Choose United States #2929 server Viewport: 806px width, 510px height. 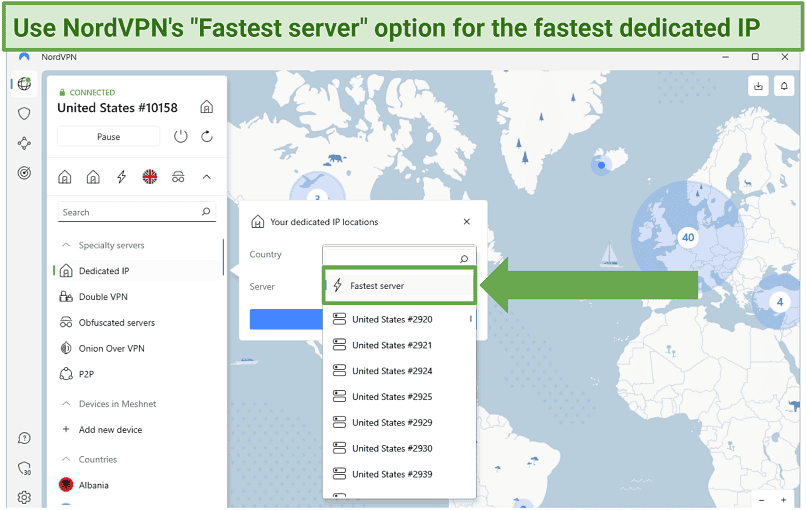[399, 423]
